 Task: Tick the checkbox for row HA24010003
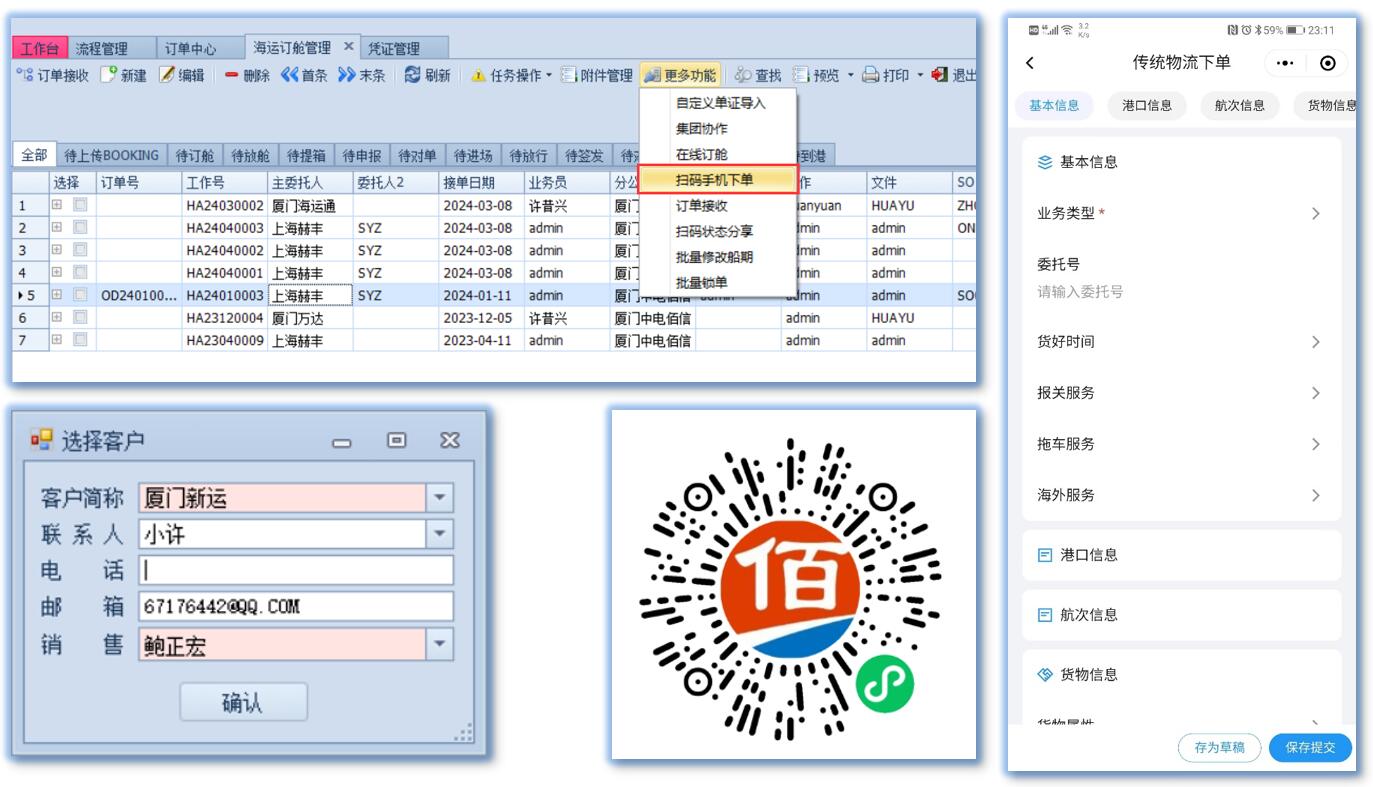tap(80, 295)
